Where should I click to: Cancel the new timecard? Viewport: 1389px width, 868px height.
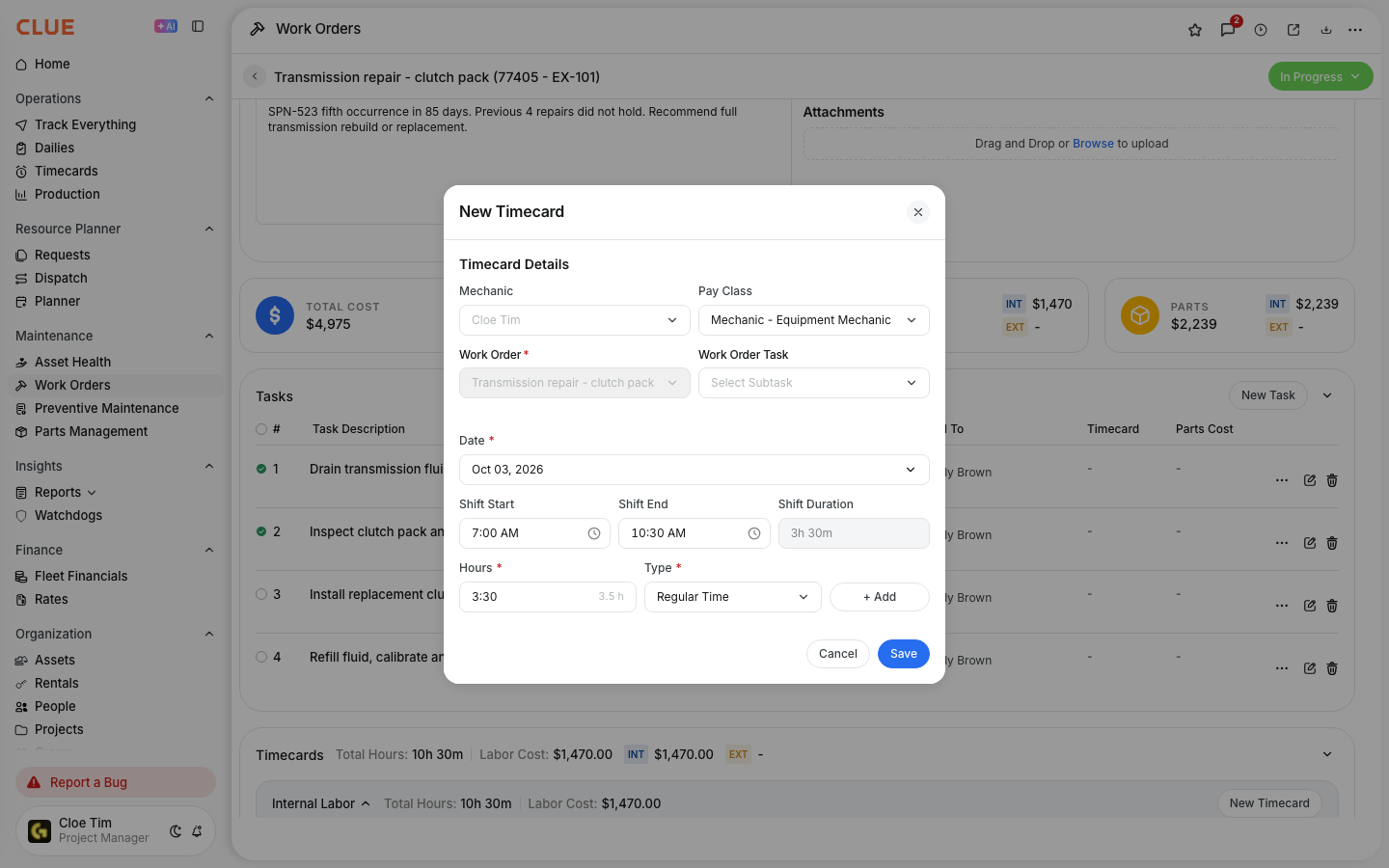point(838,654)
